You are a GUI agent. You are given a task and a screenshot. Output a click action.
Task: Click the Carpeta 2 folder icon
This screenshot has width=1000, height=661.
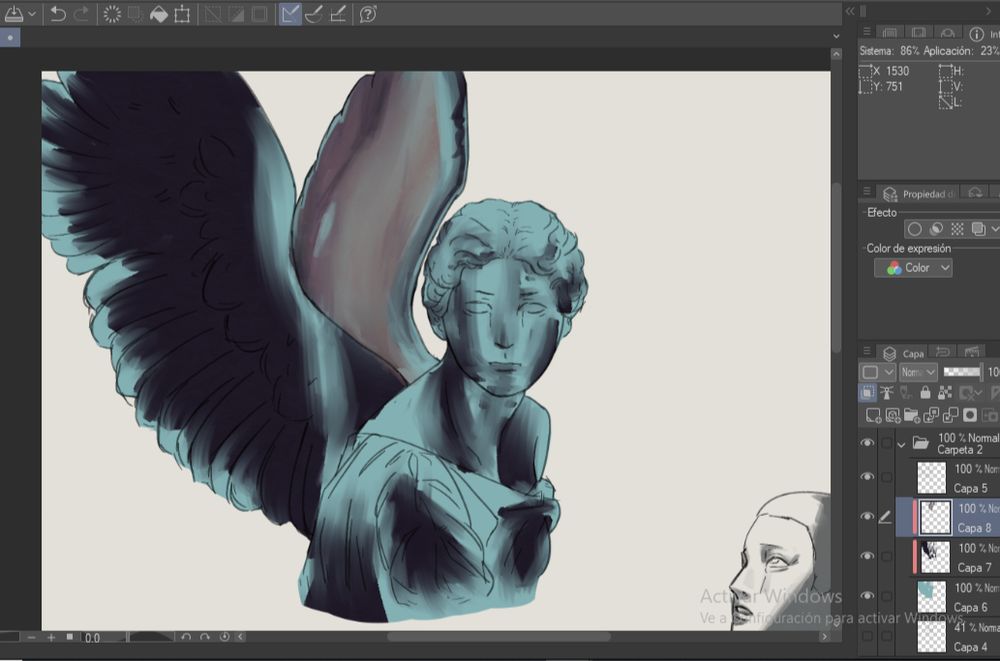pyautogui.click(x=920, y=443)
